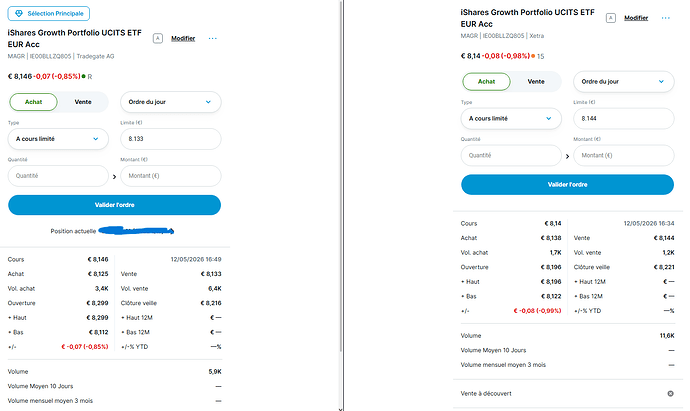Click Valider l'ordre button in left panel
The height and width of the screenshot is (411, 690).
[x=114, y=205]
